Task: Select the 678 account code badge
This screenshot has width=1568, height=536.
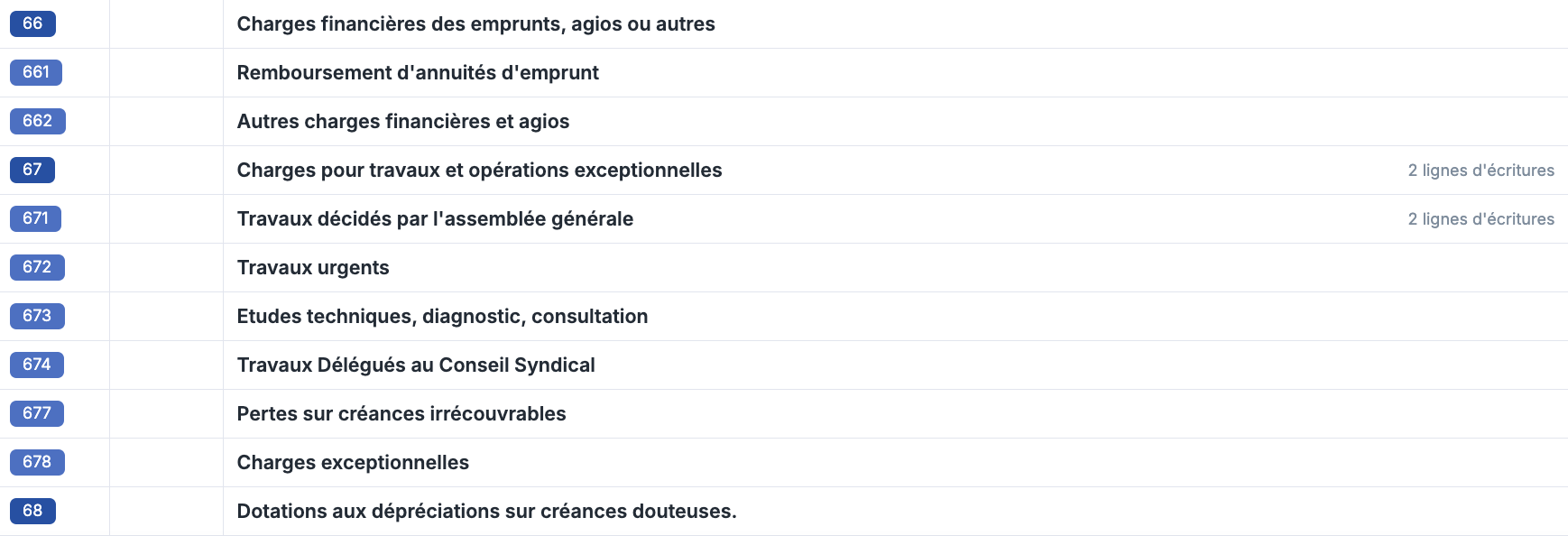Action: pyautogui.click(x=37, y=463)
